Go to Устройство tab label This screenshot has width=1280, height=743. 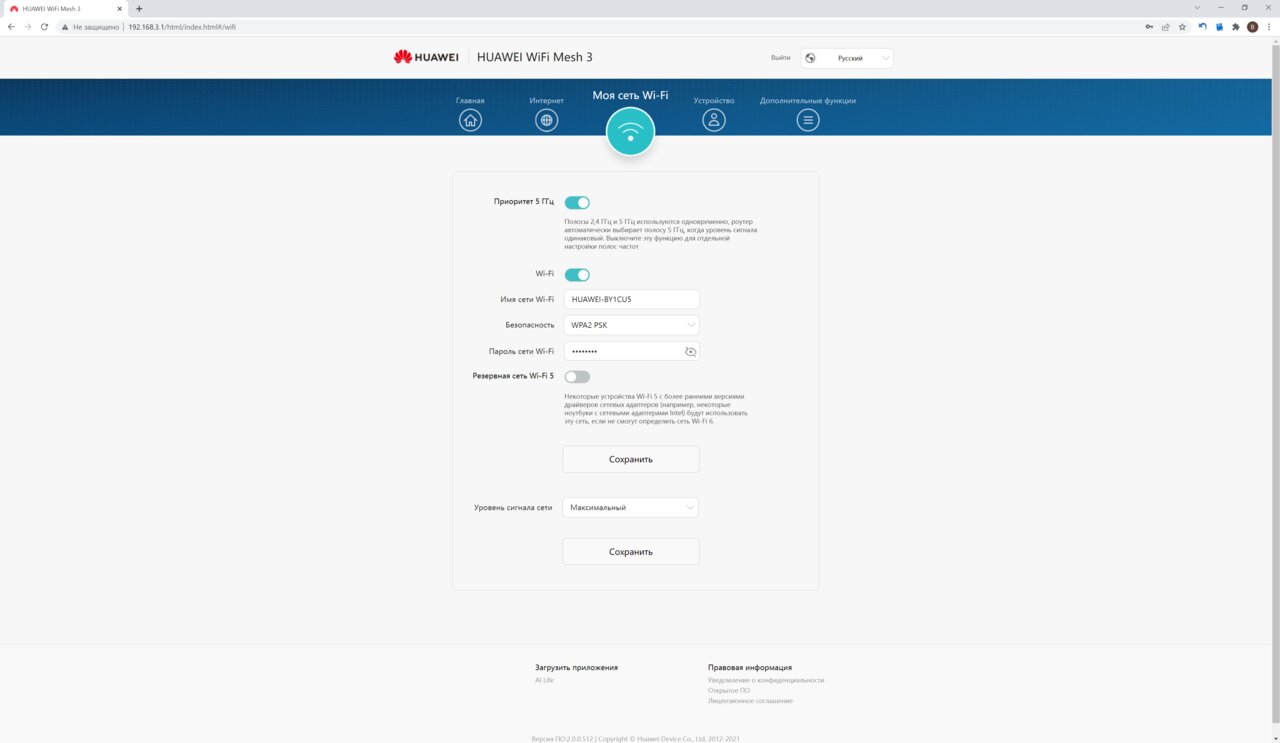714,100
